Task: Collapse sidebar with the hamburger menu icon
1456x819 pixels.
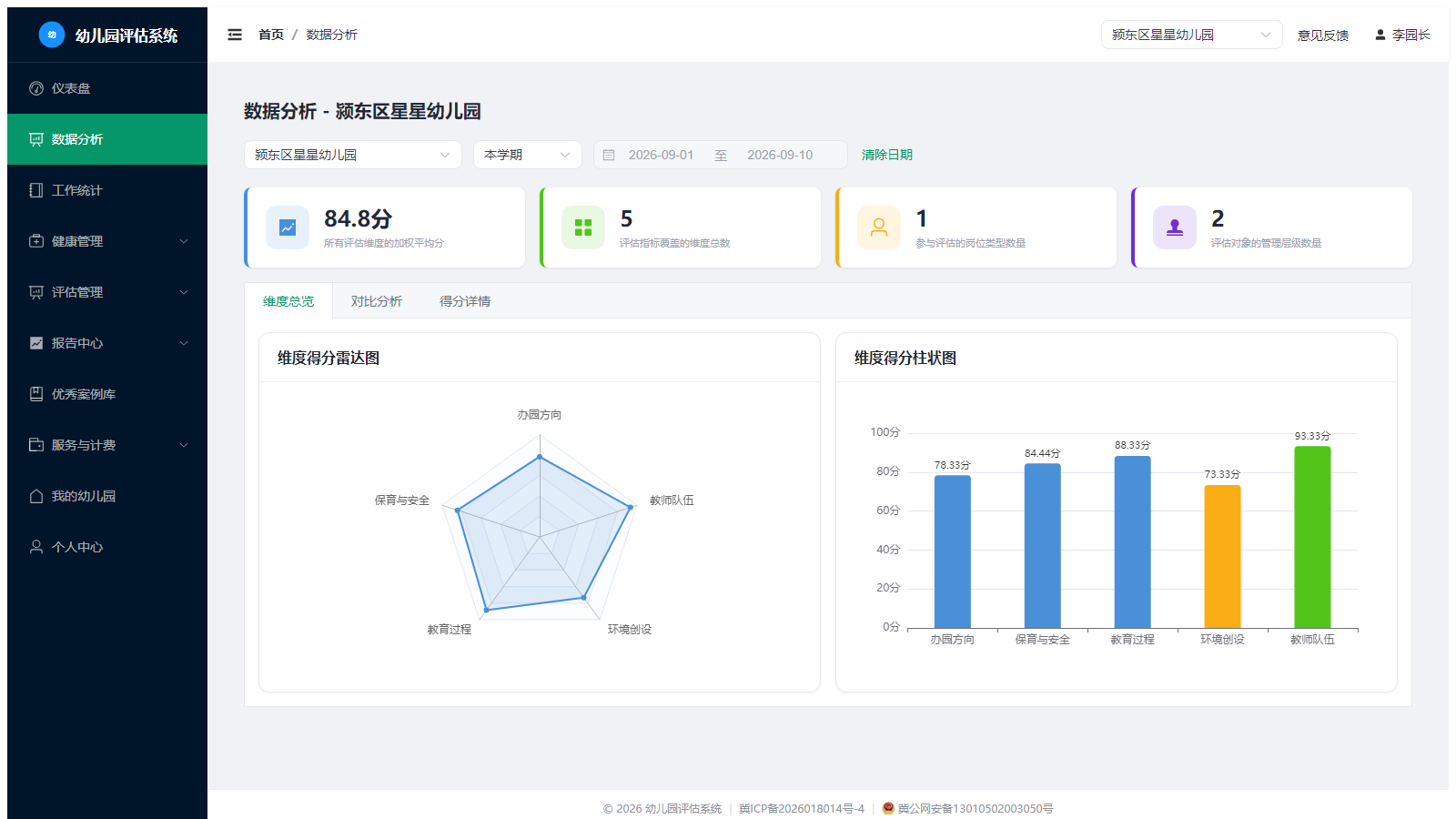Action: pos(235,35)
